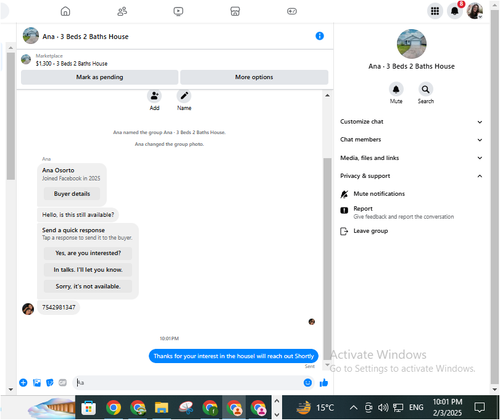Open Windows action center notifications icon
The height and width of the screenshot is (420, 500).
tap(480, 407)
